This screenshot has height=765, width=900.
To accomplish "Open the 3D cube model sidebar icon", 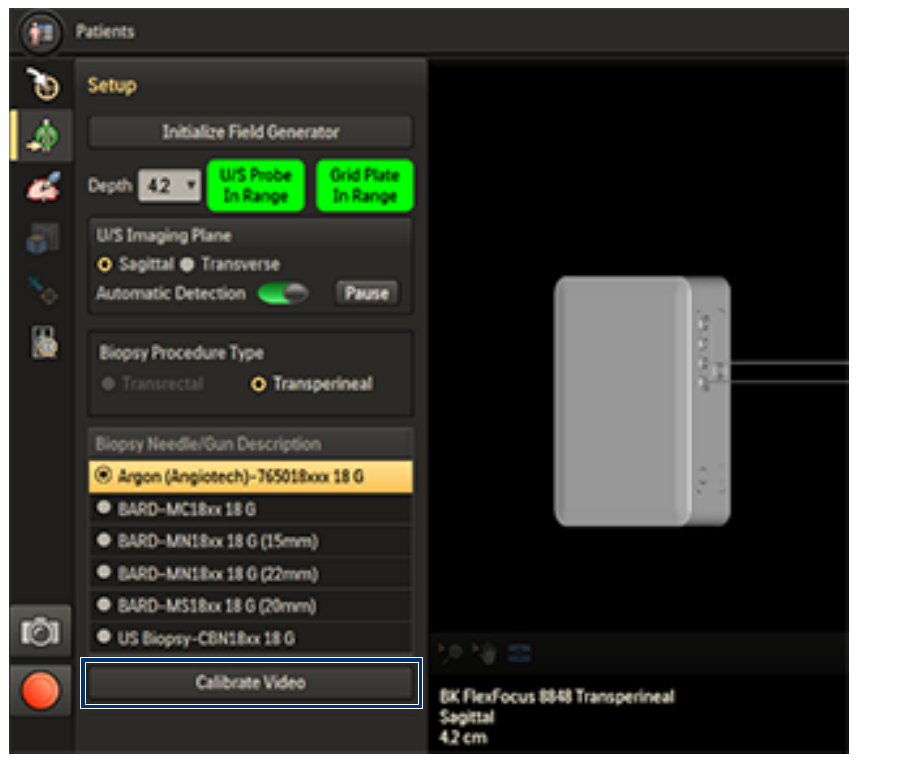I will (42, 238).
